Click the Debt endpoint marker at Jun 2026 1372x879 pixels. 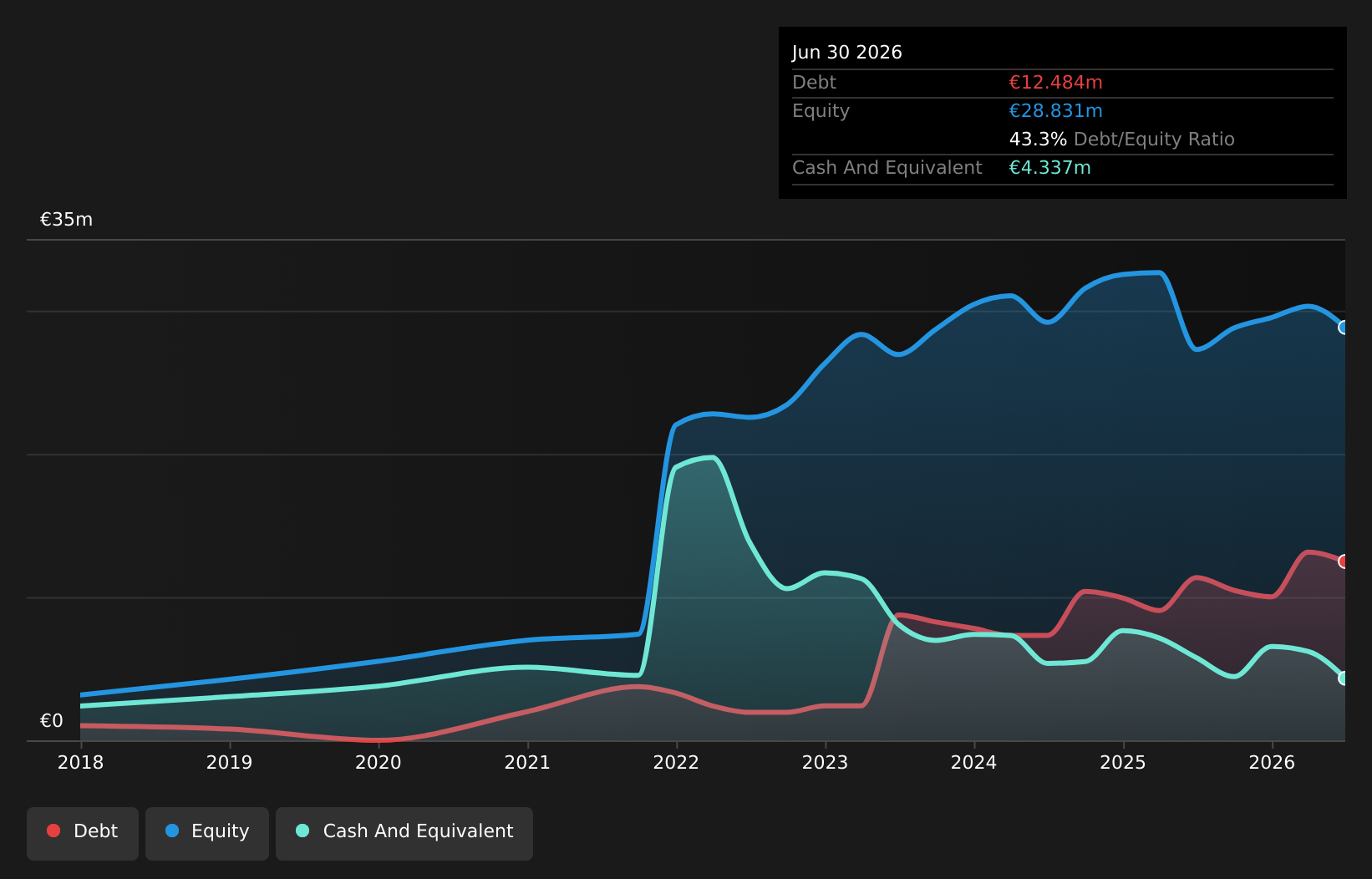click(x=1344, y=561)
